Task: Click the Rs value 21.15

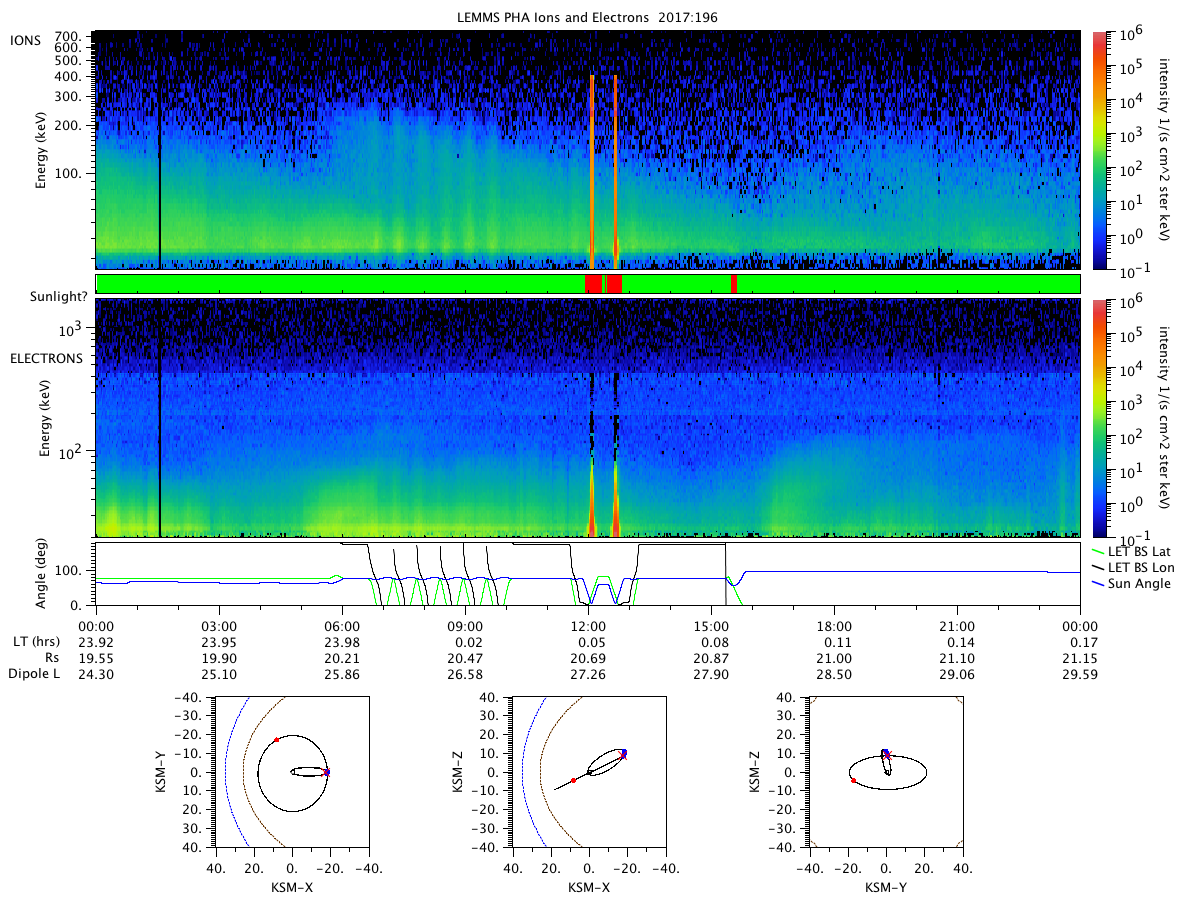Action: pos(1080,659)
